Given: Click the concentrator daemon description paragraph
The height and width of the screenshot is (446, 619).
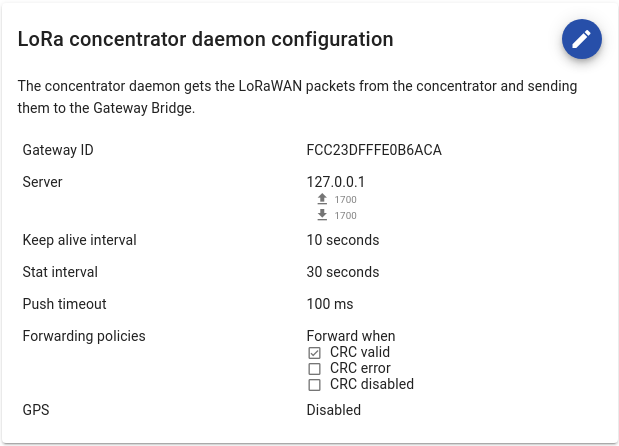Looking at the screenshot, I should 298,97.
